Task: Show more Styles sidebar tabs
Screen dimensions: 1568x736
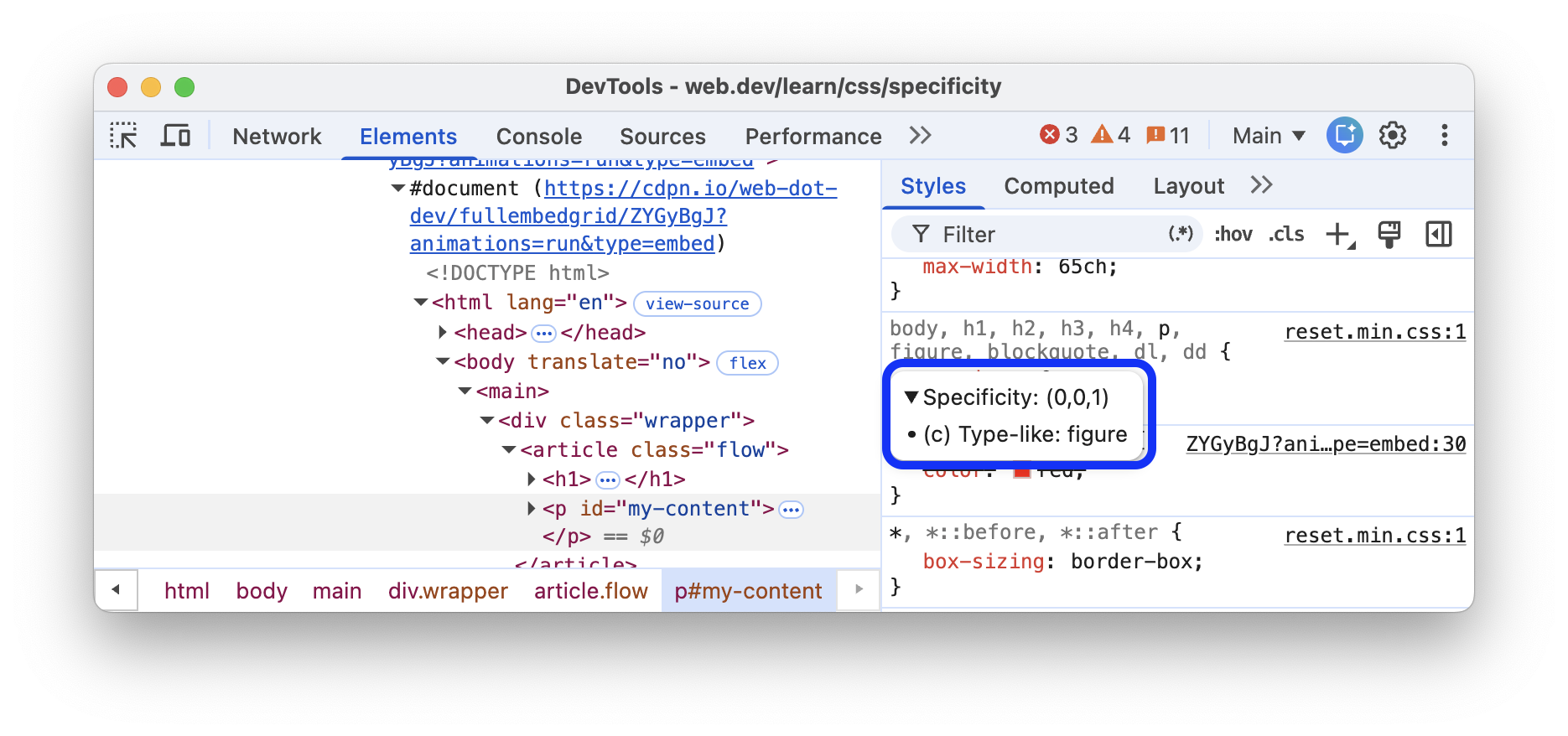Action: point(1262,185)
